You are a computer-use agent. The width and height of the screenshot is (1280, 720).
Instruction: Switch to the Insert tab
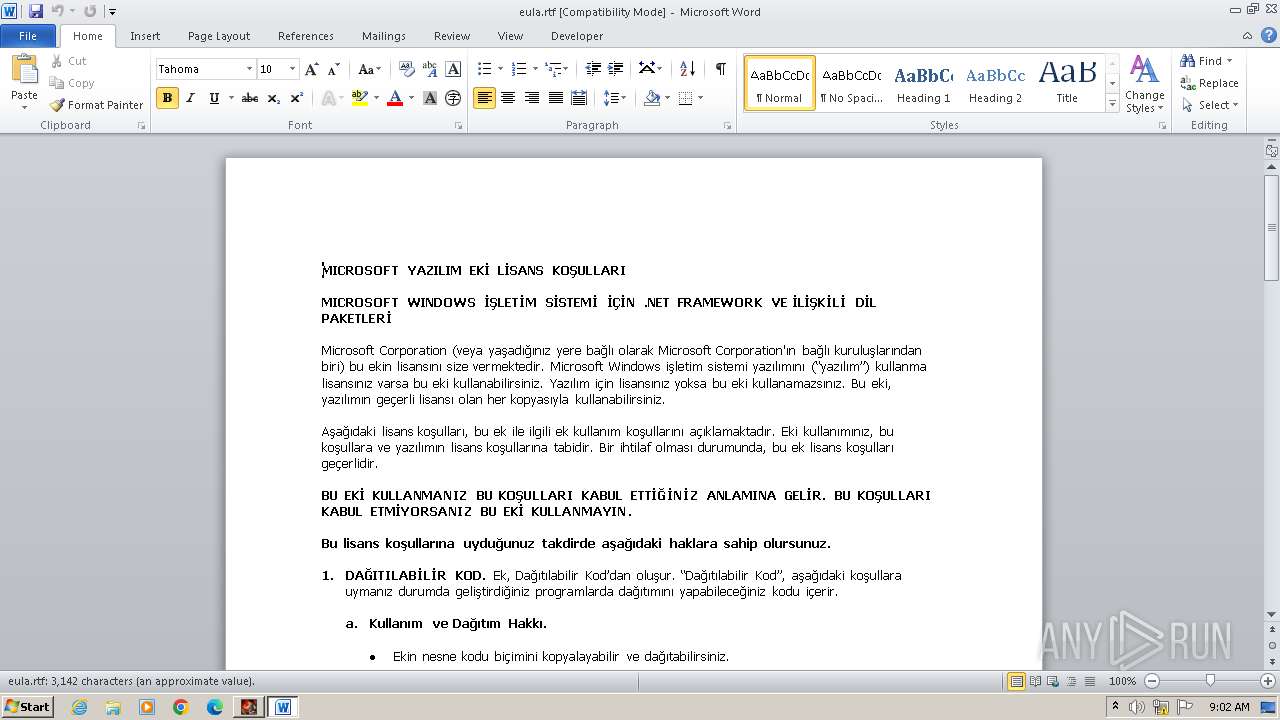(145, 36)
